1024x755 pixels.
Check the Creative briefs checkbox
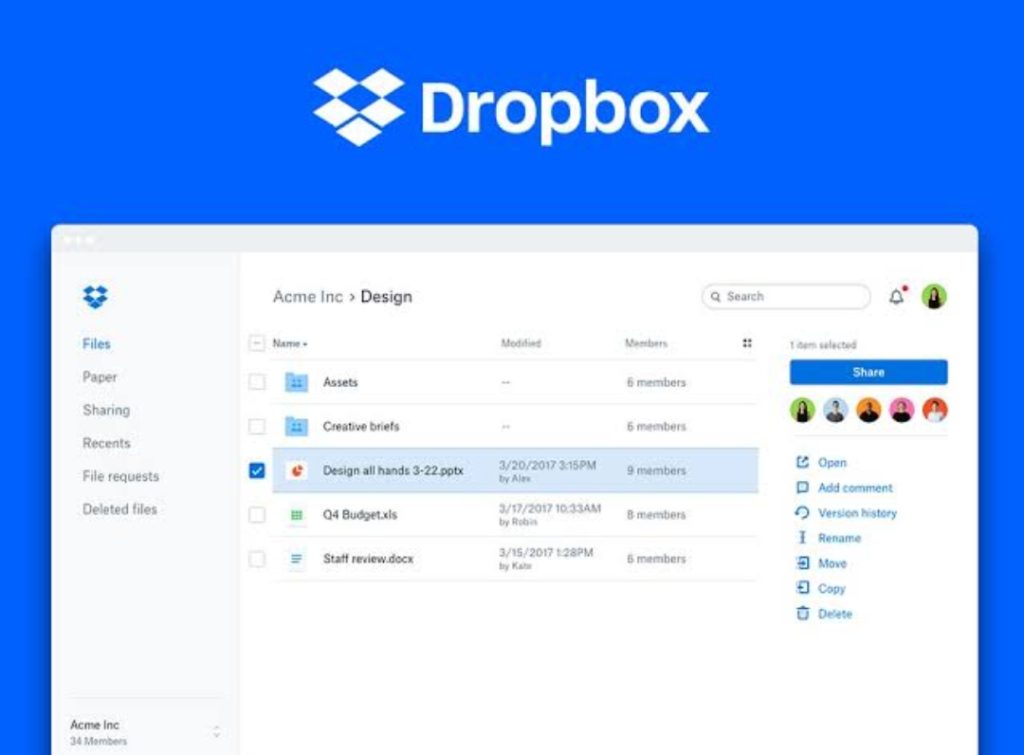pos(257,426)
